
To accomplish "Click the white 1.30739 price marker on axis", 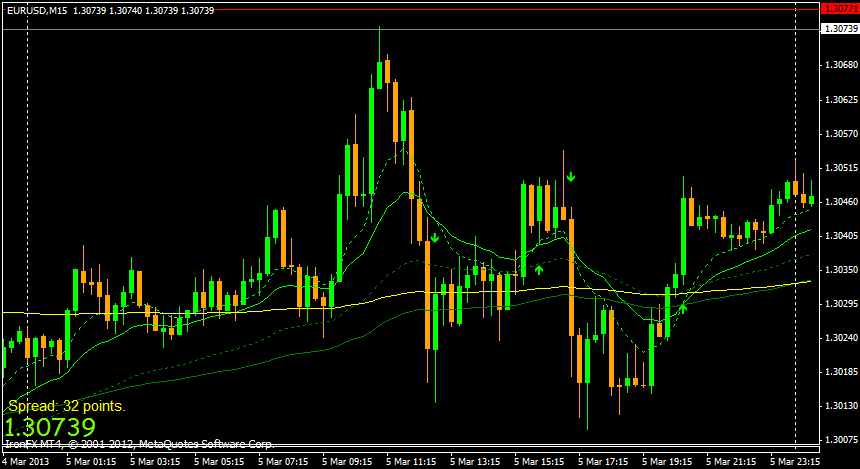I will [839, 29].
